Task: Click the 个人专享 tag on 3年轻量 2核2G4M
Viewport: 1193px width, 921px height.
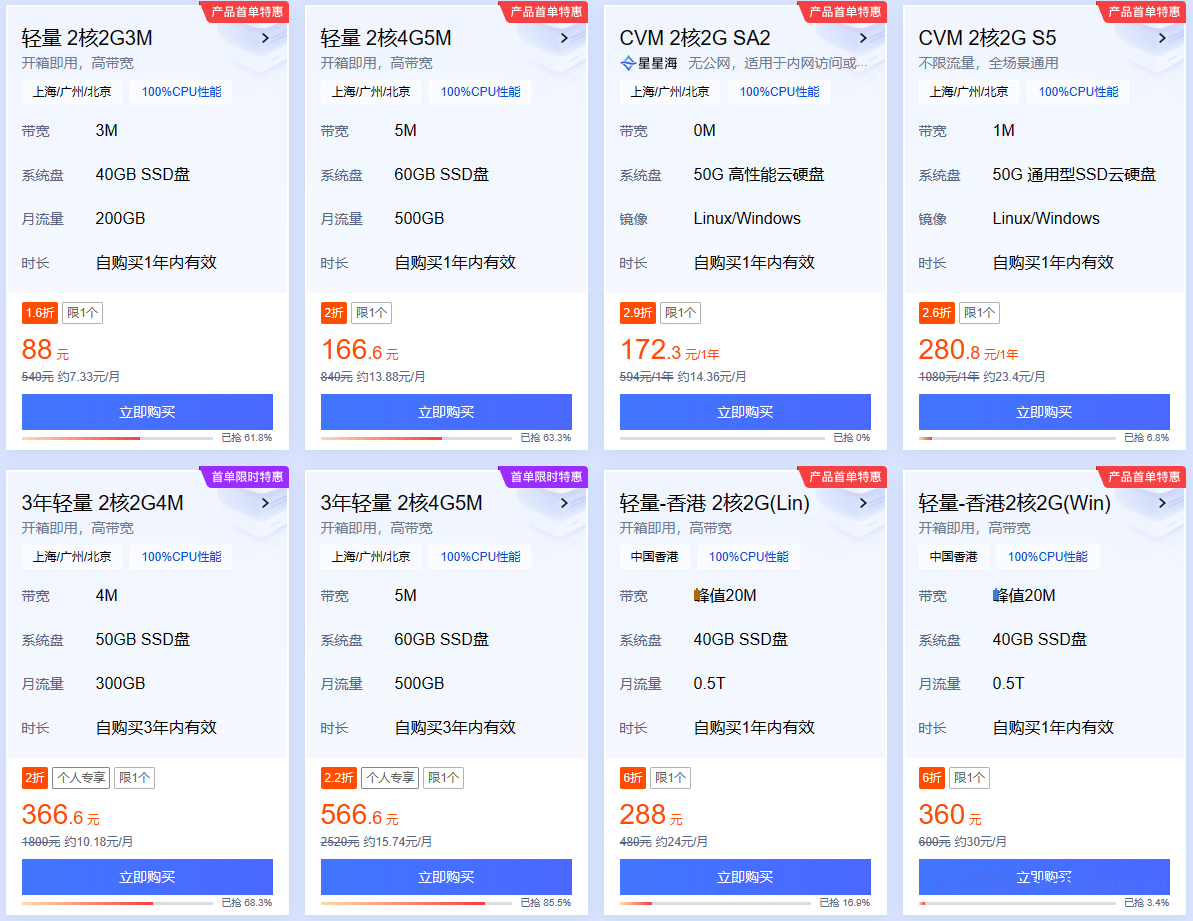Action: [81, 777]
